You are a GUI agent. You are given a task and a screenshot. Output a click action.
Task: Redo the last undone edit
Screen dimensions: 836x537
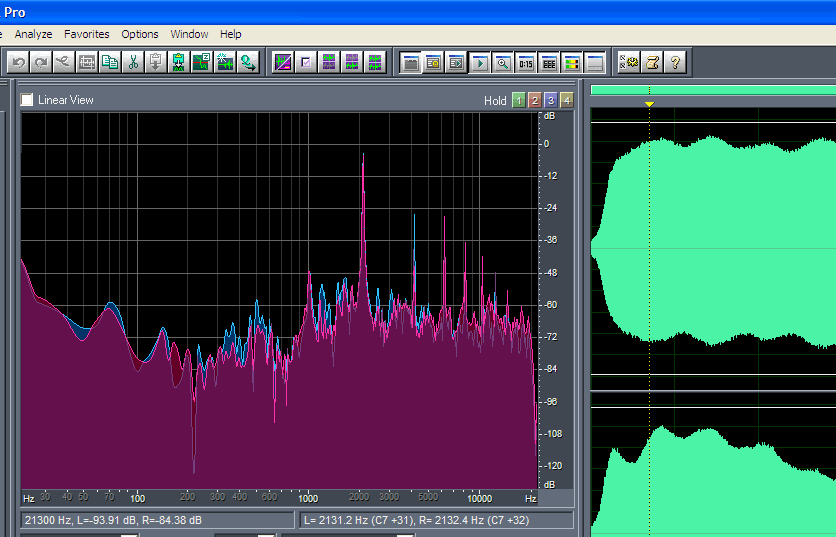41,62
